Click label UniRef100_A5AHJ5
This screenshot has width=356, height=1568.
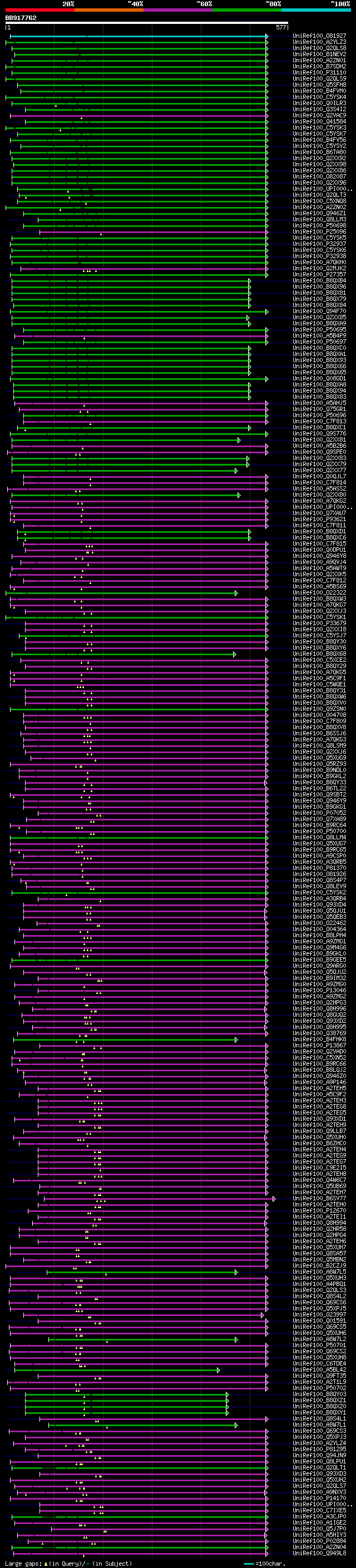(319, 403)
